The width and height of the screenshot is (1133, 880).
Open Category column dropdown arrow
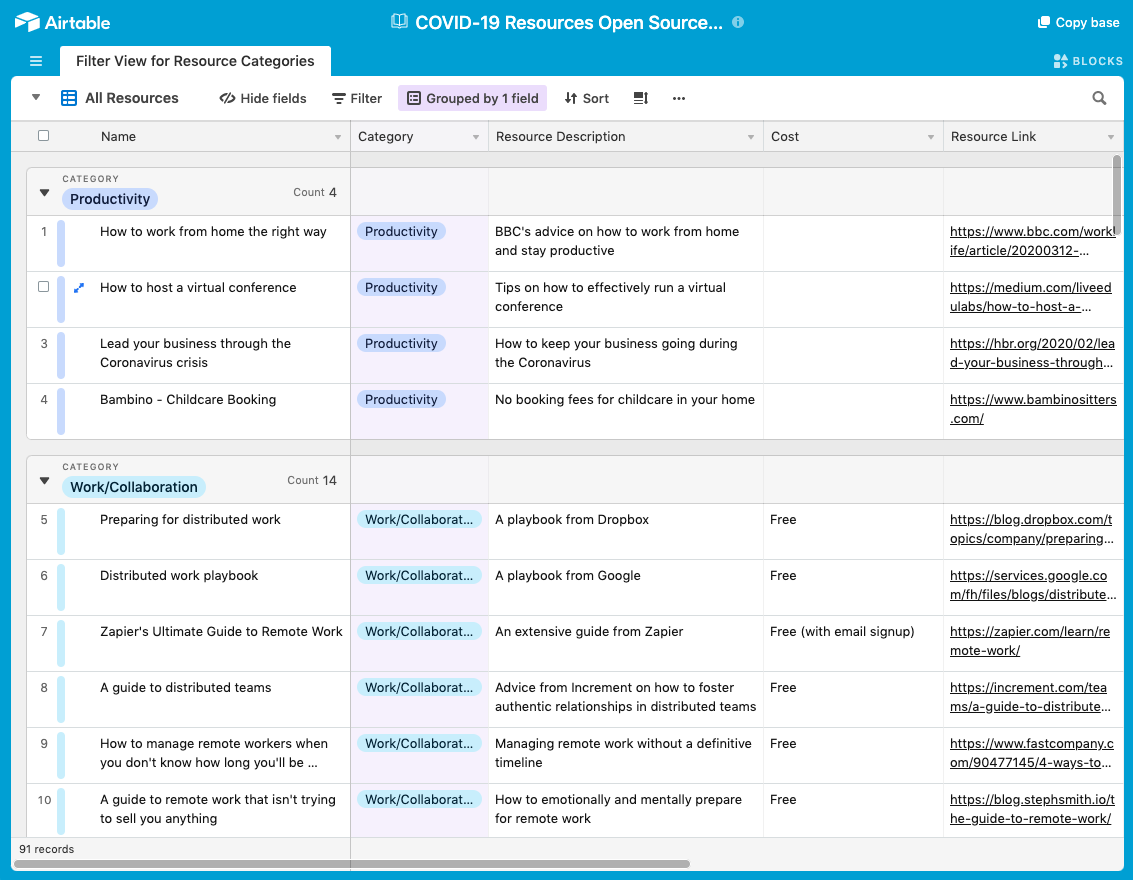point(475,137)
